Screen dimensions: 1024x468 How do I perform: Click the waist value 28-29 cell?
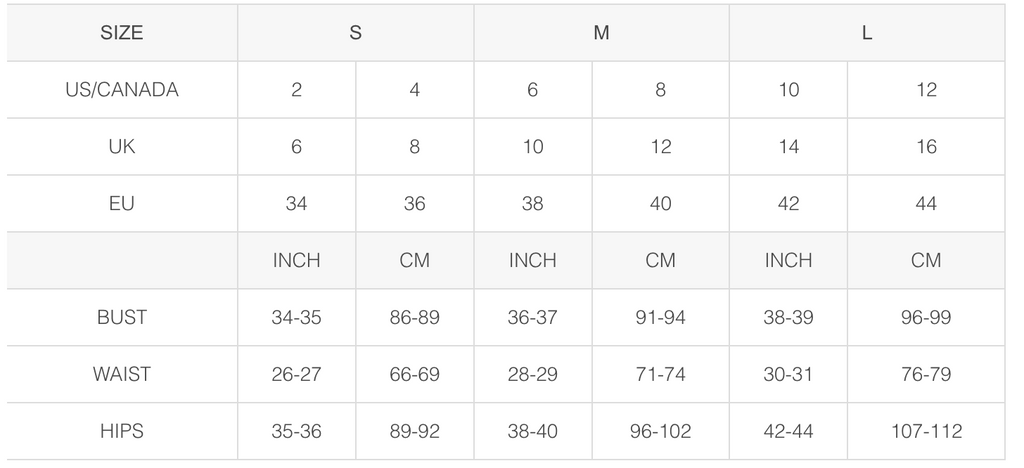click(x=533, y=374)
